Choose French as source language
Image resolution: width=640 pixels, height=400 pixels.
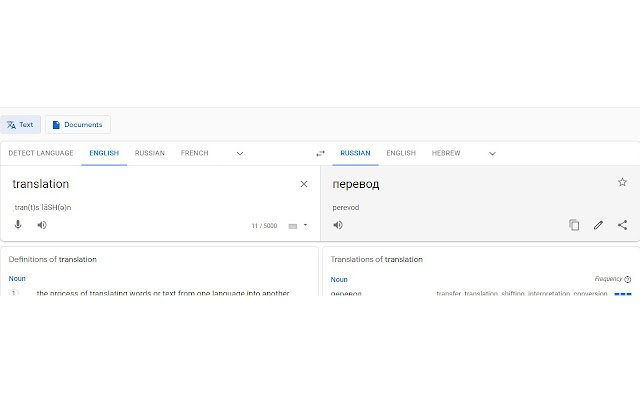pyautogui.click(x=194, y=153)
